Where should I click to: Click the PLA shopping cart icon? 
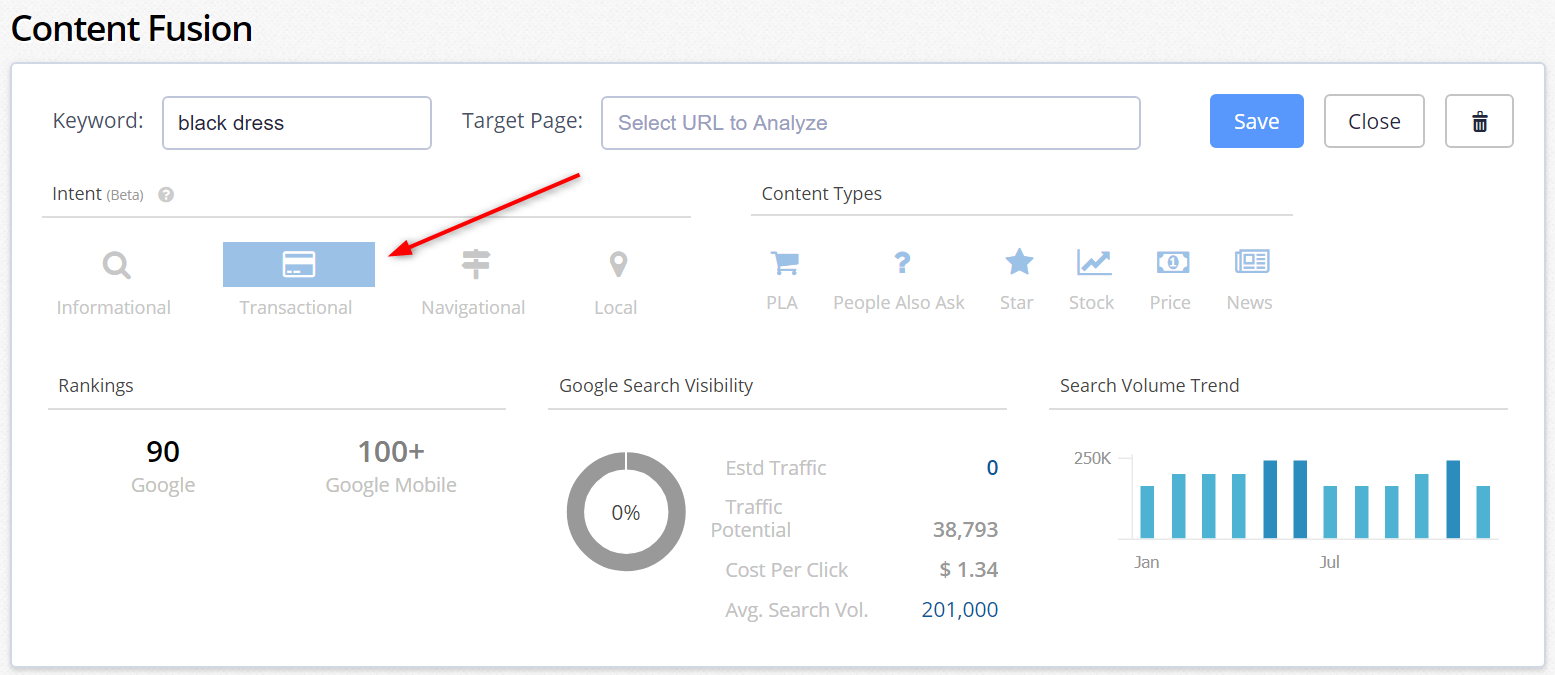[784, 263]
